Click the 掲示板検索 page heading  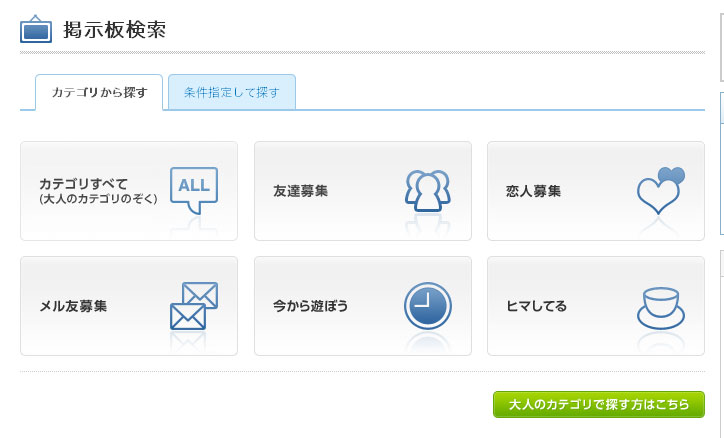point(115,30)
